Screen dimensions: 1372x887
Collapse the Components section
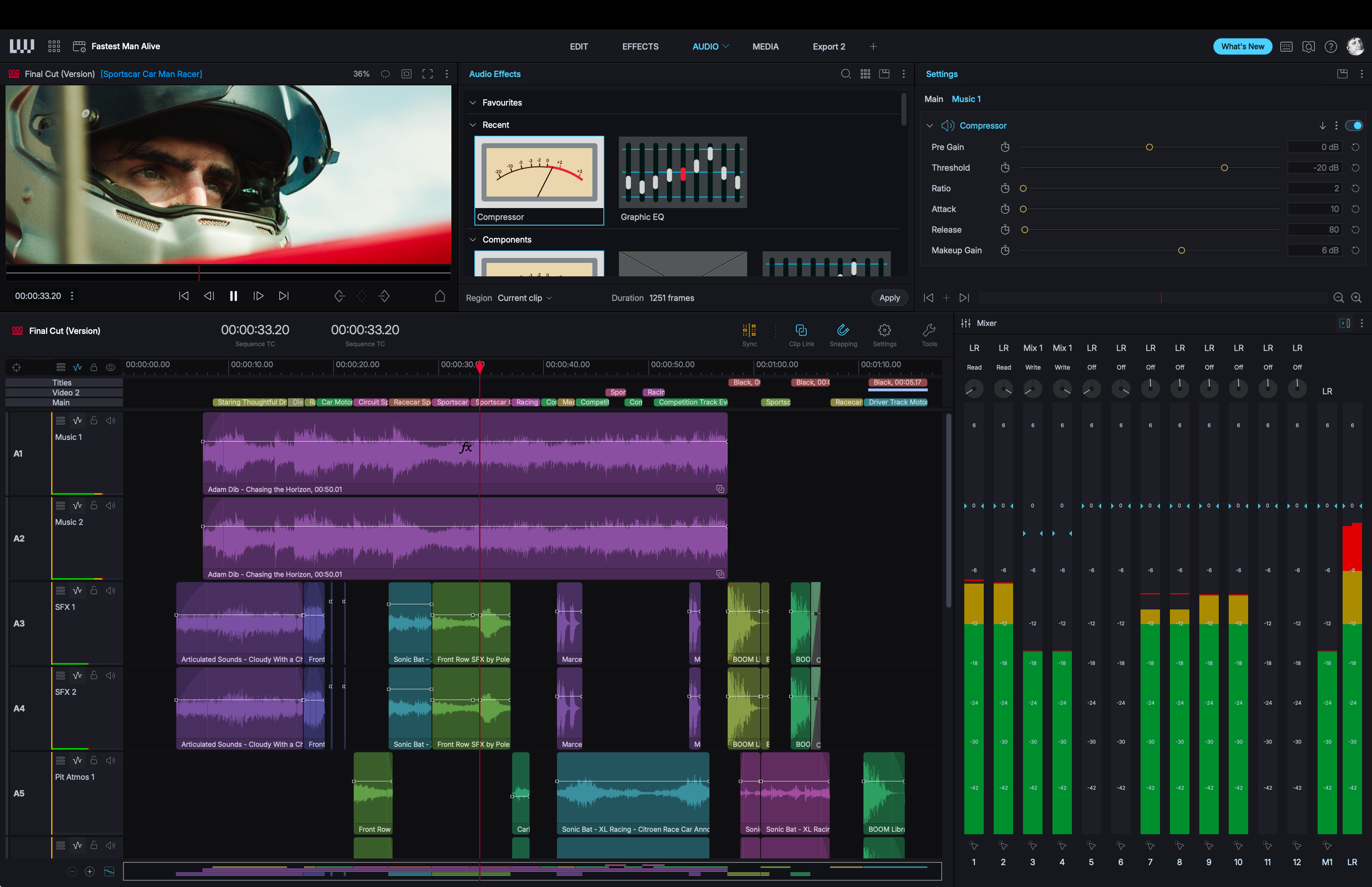(x=473, y=239)
